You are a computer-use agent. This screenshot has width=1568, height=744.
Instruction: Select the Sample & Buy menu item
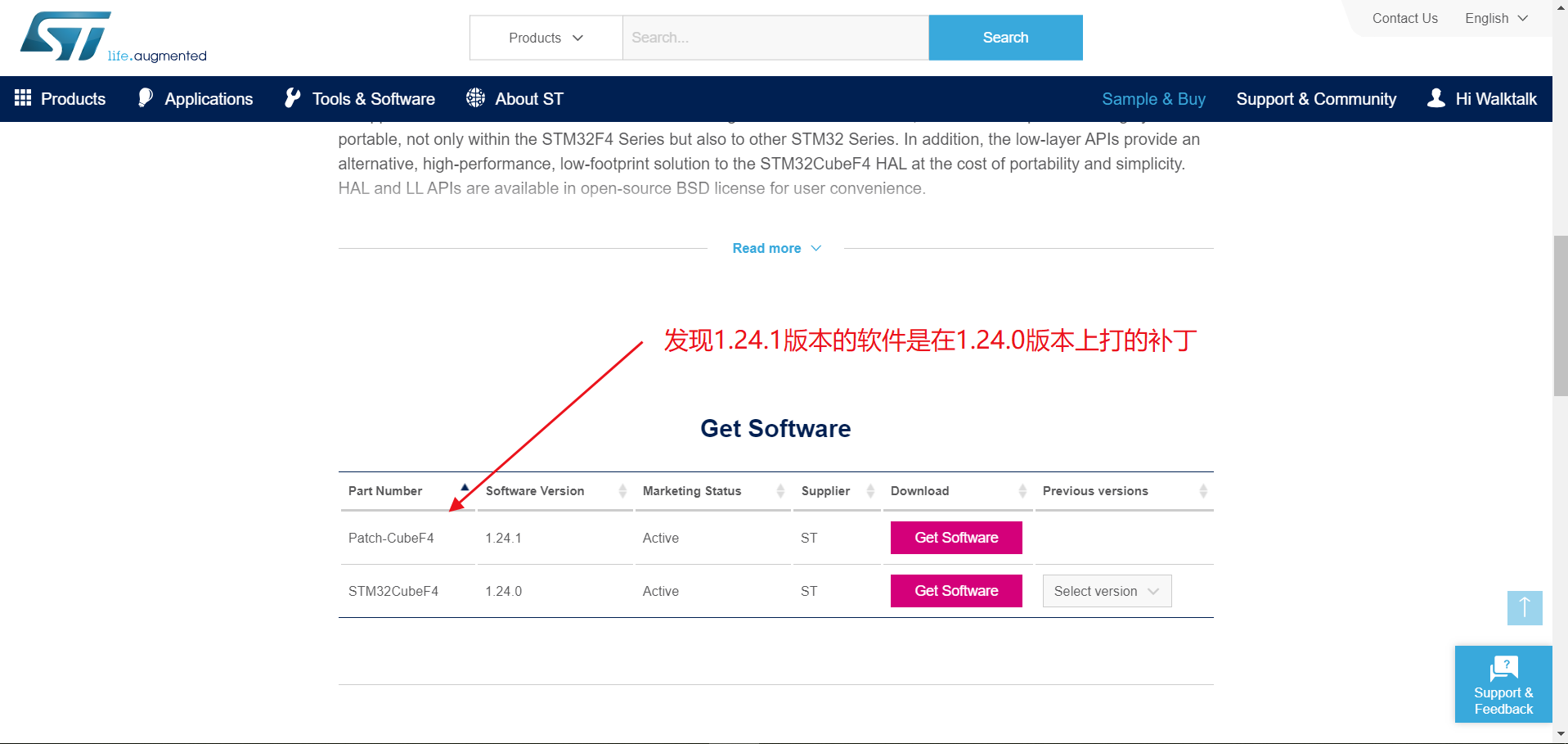pyautogui.click(x=1153, y=98)
